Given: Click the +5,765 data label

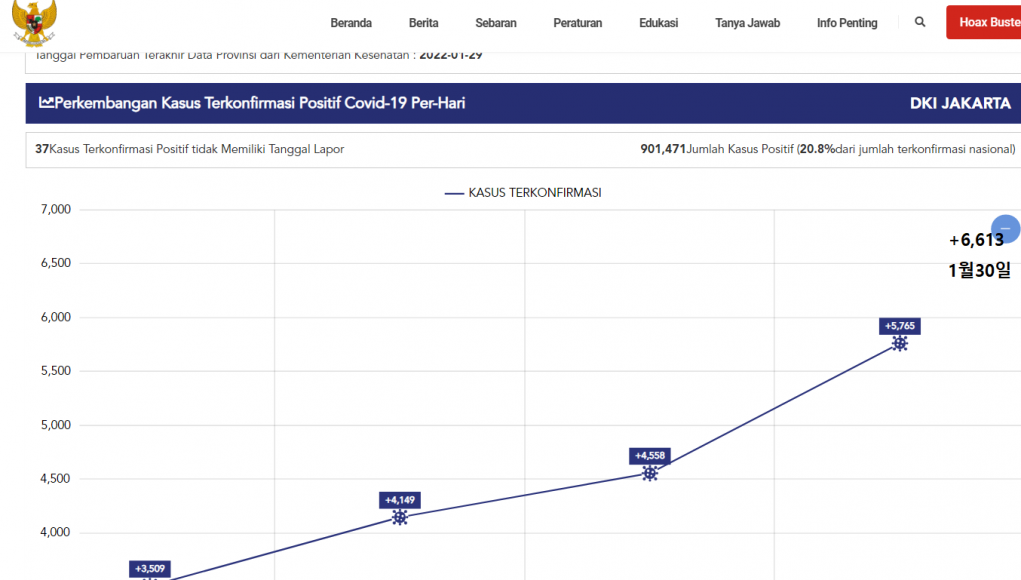Looking at the screenshot, I should click(x=899, y=326).
